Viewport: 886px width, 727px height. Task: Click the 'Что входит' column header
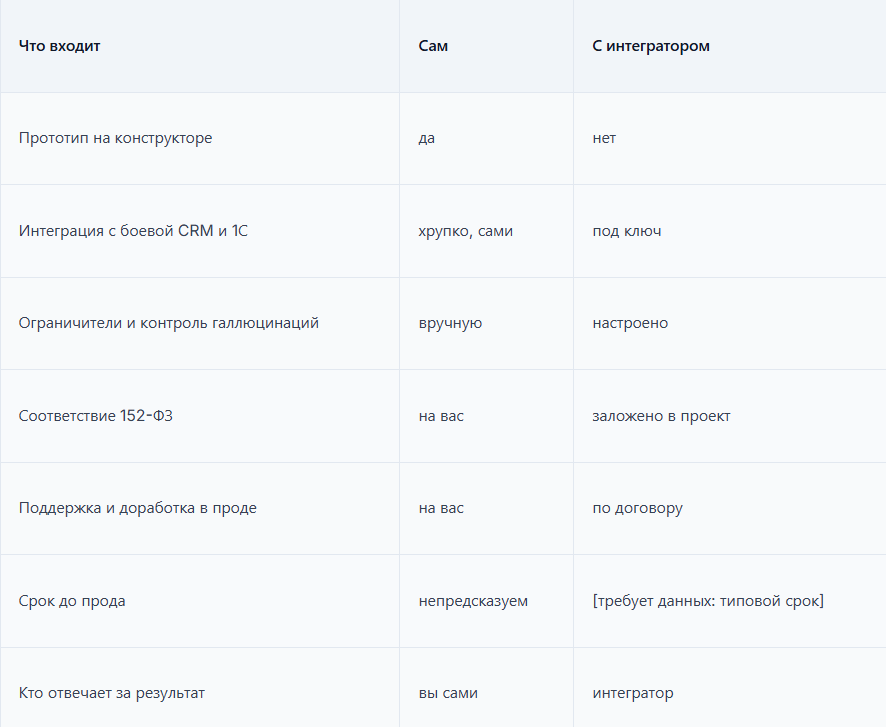pyautogui.click(x=59, y=46)
